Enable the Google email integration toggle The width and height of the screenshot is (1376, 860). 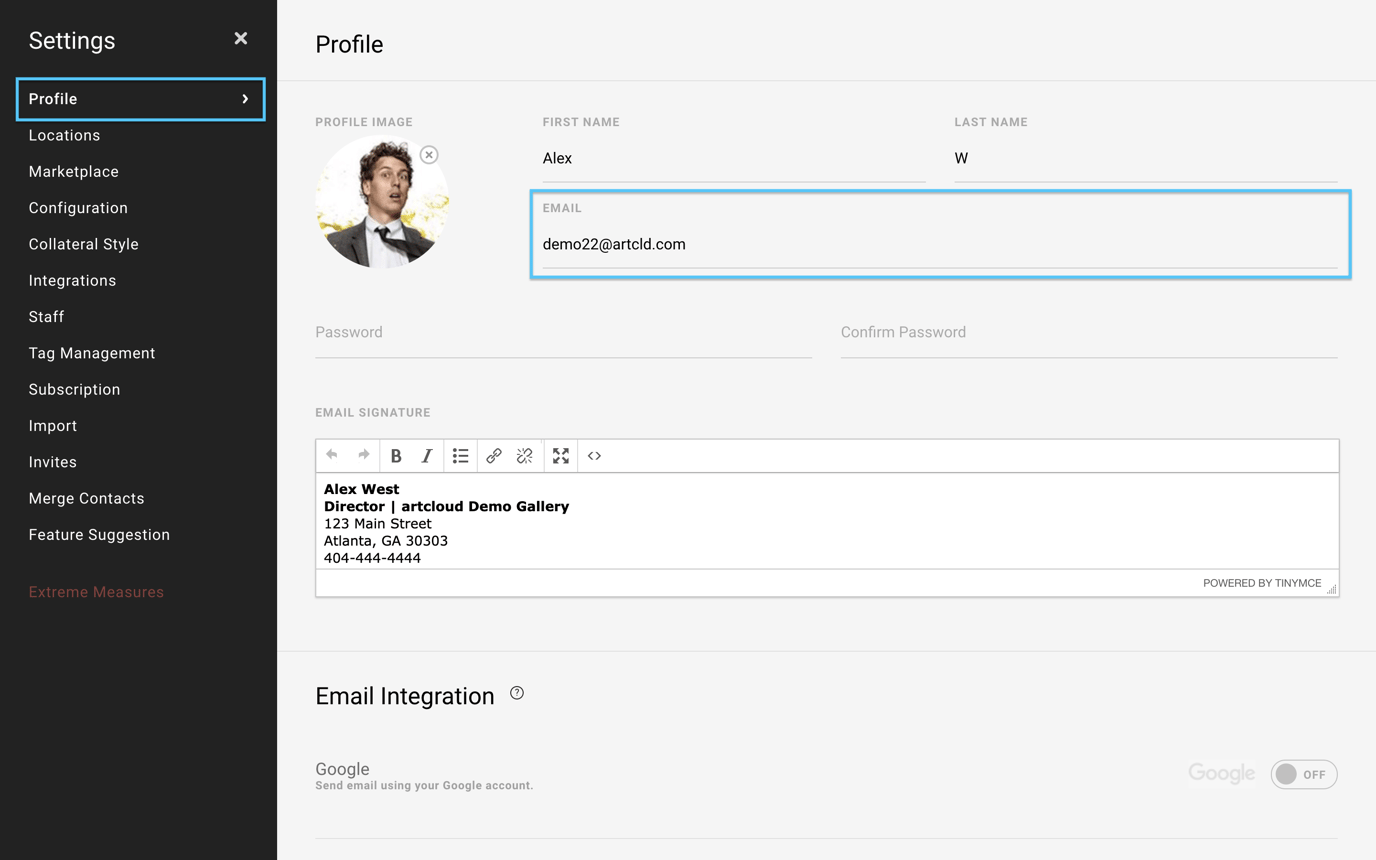1303,774
